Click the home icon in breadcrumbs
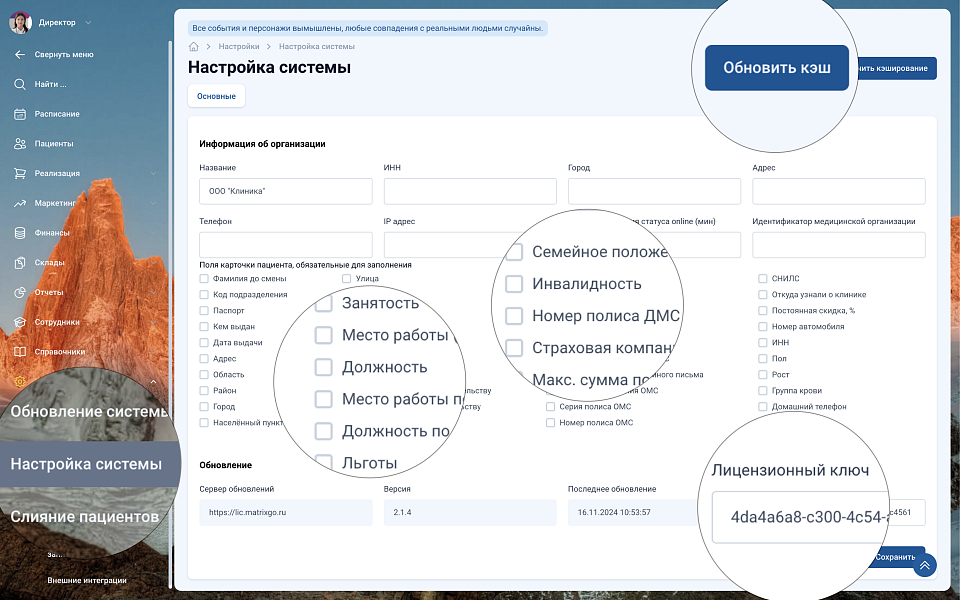 click(194, 47)
